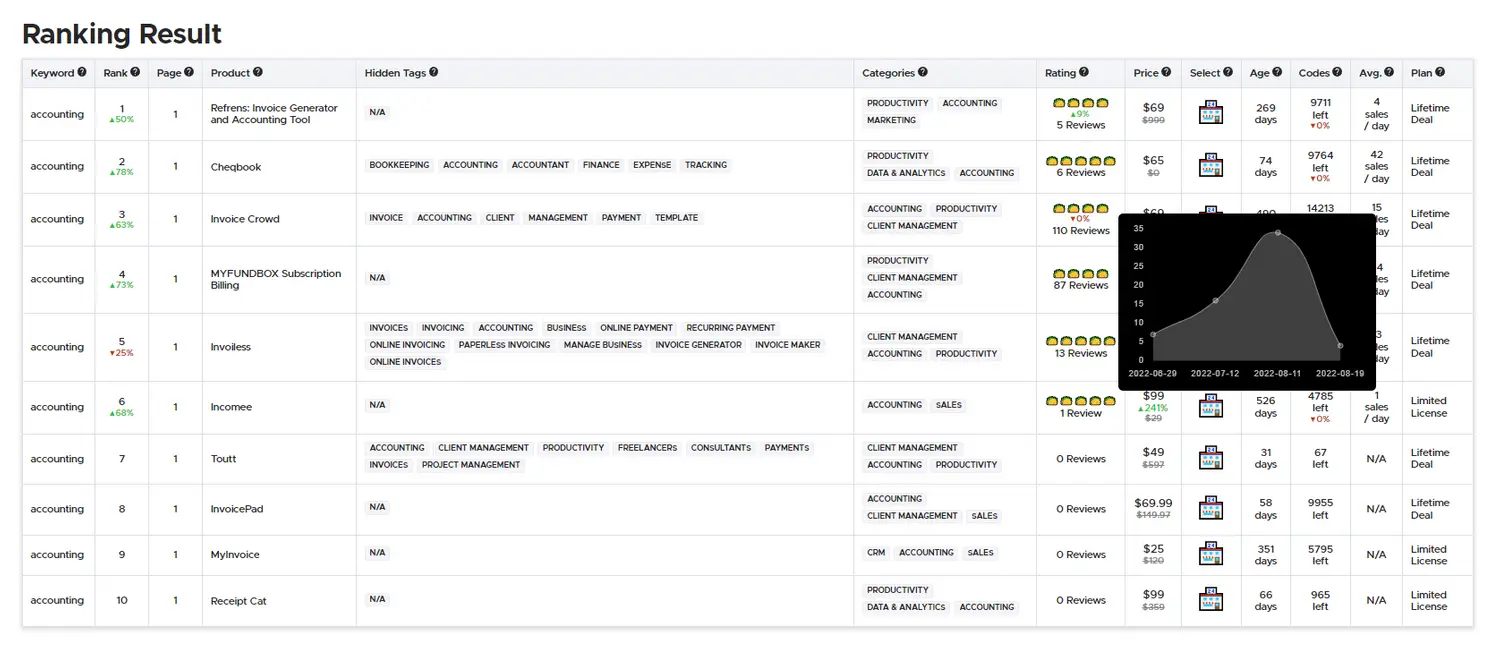Click the chart peak point above 2022-08-11

1277,233
